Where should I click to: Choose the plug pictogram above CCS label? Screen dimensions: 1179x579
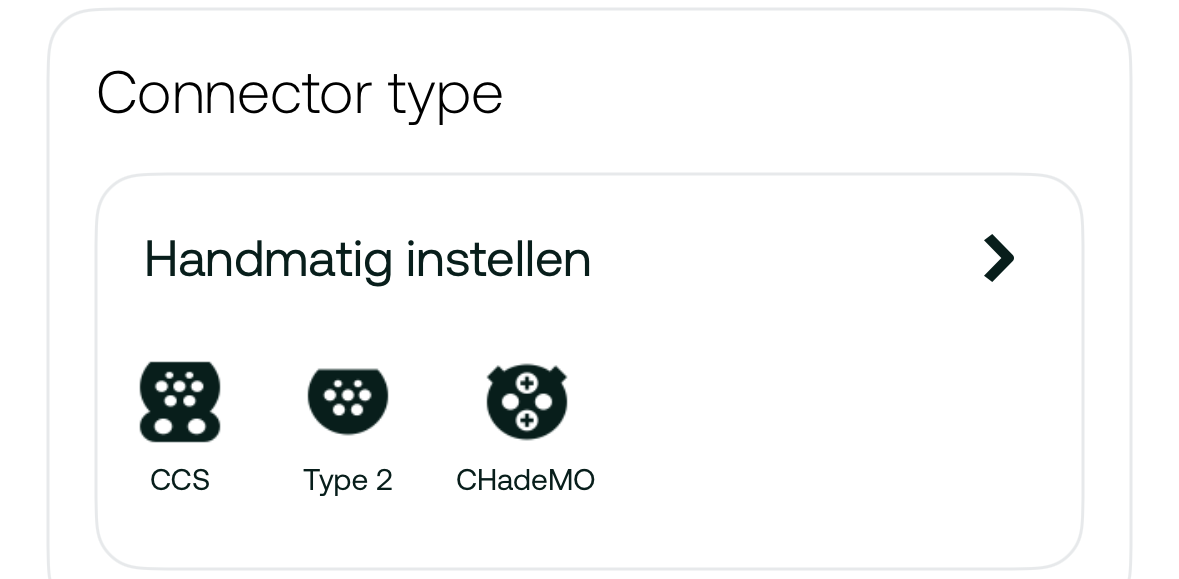[x=180, y=402]
